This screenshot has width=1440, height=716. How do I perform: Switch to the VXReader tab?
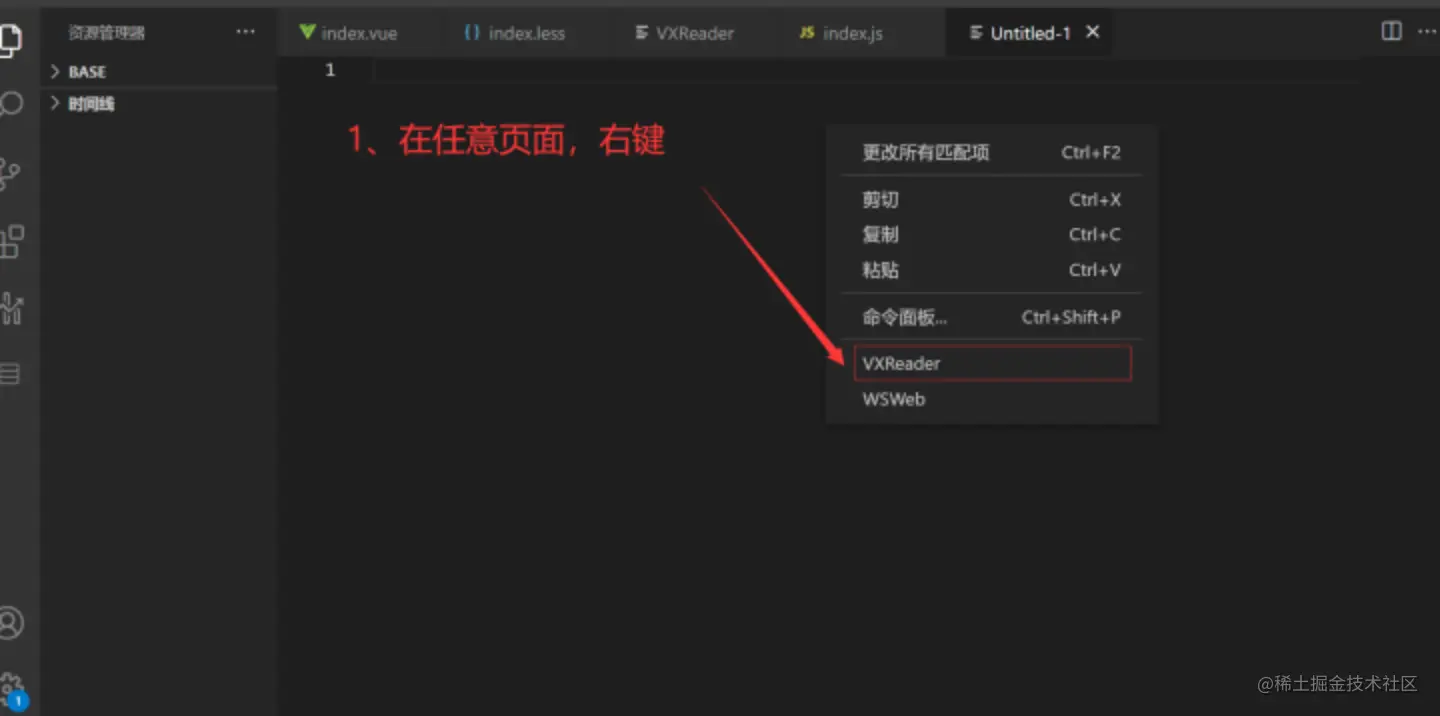point(684,33)
